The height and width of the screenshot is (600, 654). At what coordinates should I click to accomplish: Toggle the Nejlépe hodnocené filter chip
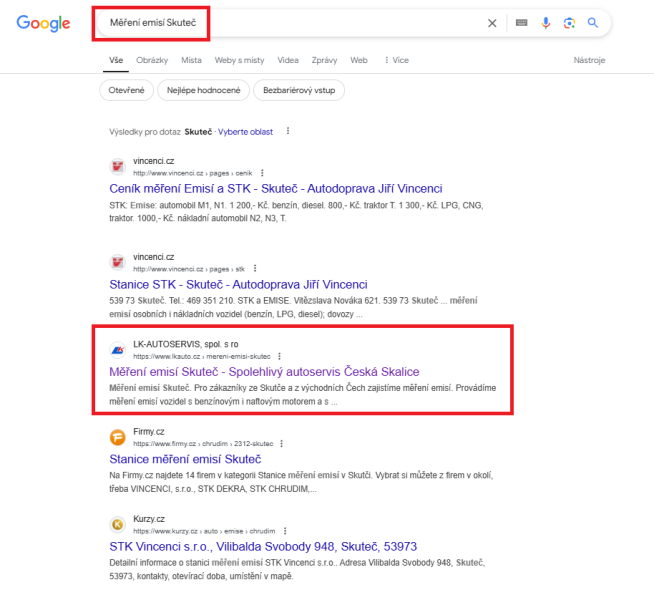(x=204, y=90)
